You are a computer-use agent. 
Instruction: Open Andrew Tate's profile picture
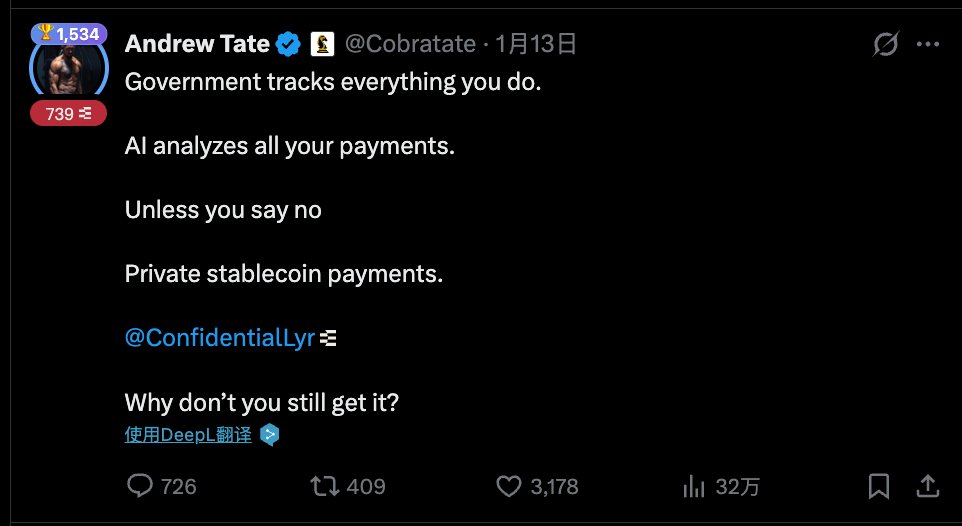coord(68,70)
